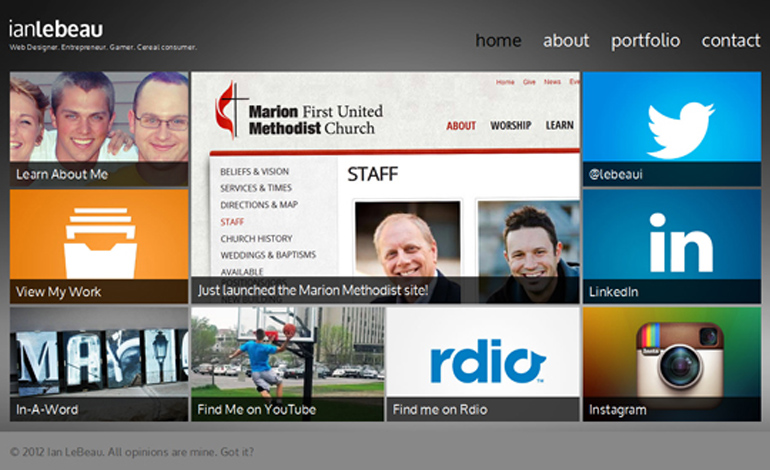Click the Instagram camera icon
Viewport: 770px width, 470px height.
[x=680, y=364]
